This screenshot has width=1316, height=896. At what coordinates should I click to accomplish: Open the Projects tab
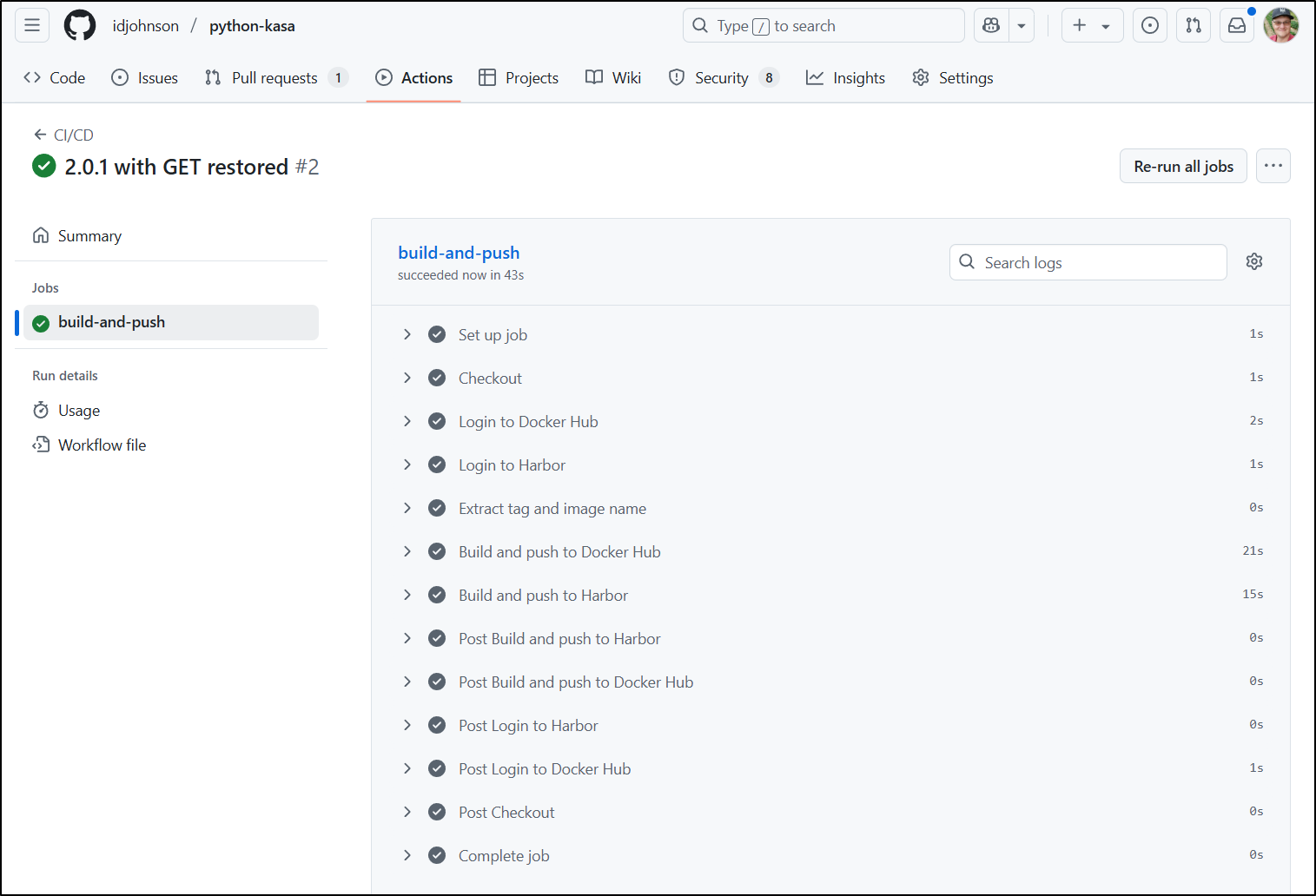(x=519, y=77)
